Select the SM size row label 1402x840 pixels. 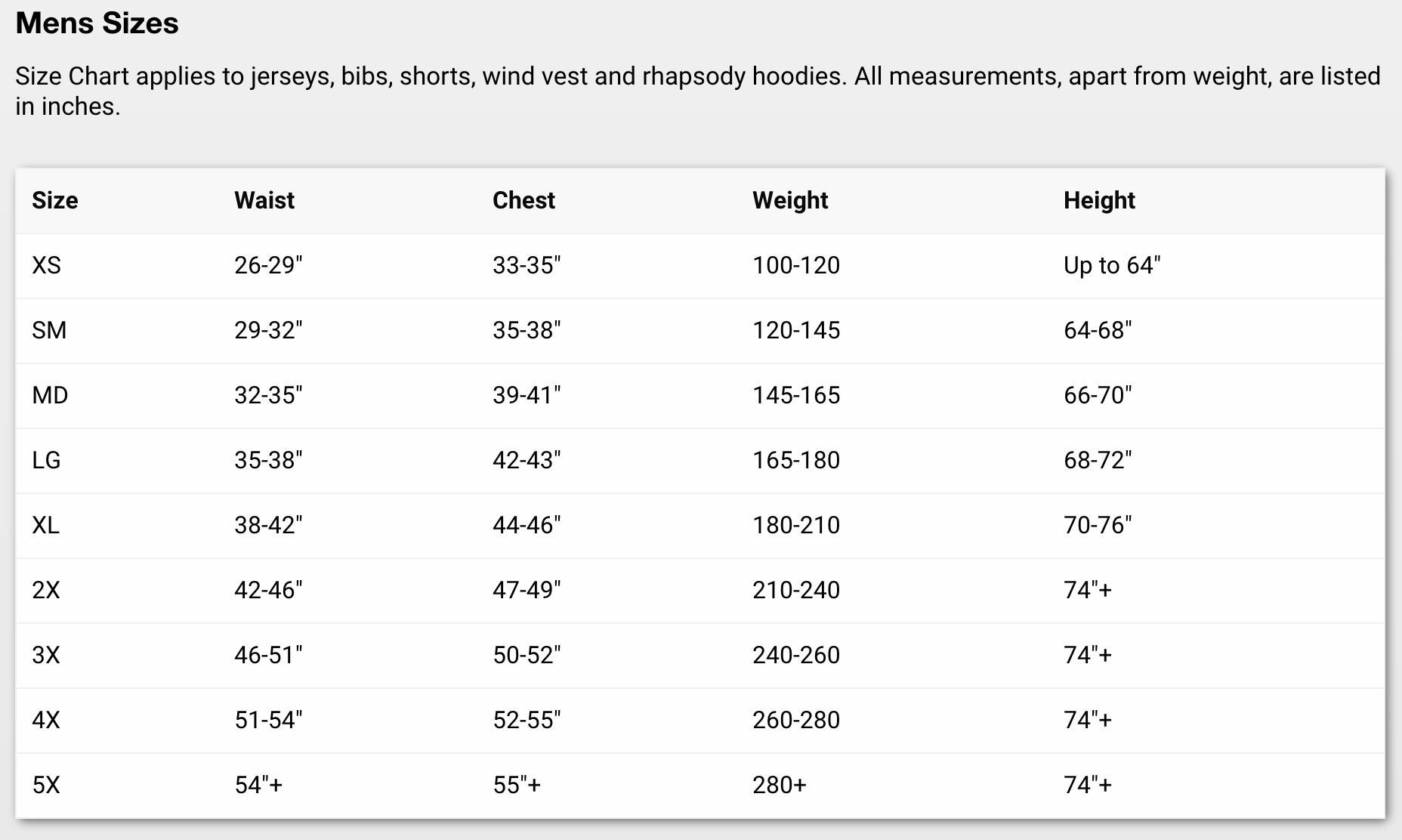coord(49,330)
